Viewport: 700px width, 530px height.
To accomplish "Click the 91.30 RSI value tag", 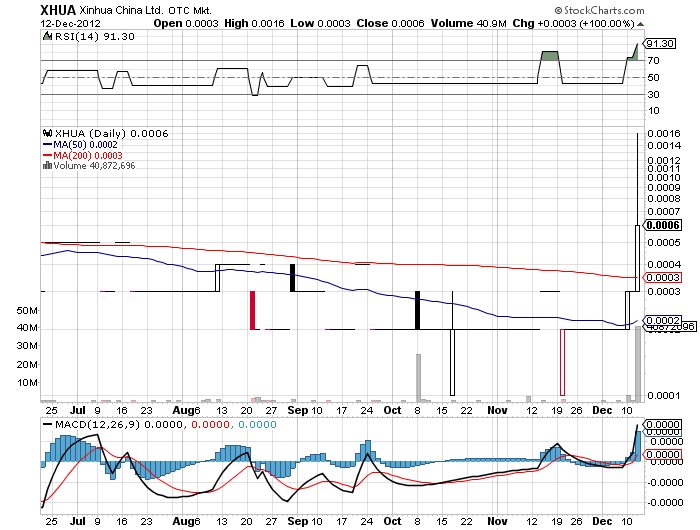I will coord(659,44).
